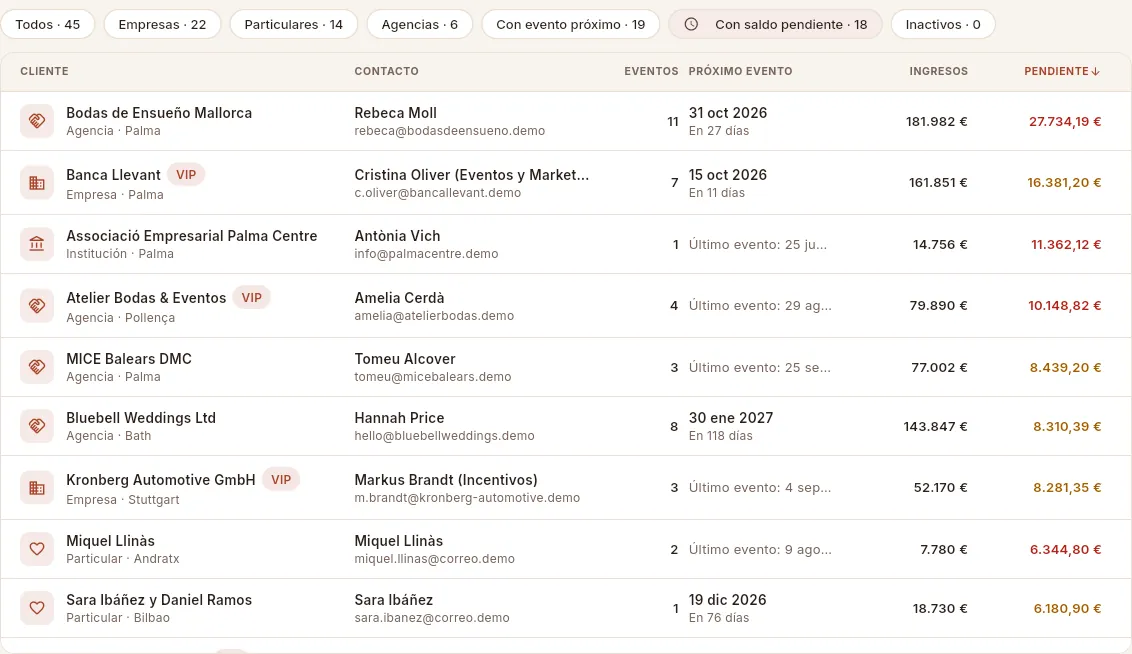
Task: Open client Bodas de Ensueño Mallorca
Action: click(159, 113)
